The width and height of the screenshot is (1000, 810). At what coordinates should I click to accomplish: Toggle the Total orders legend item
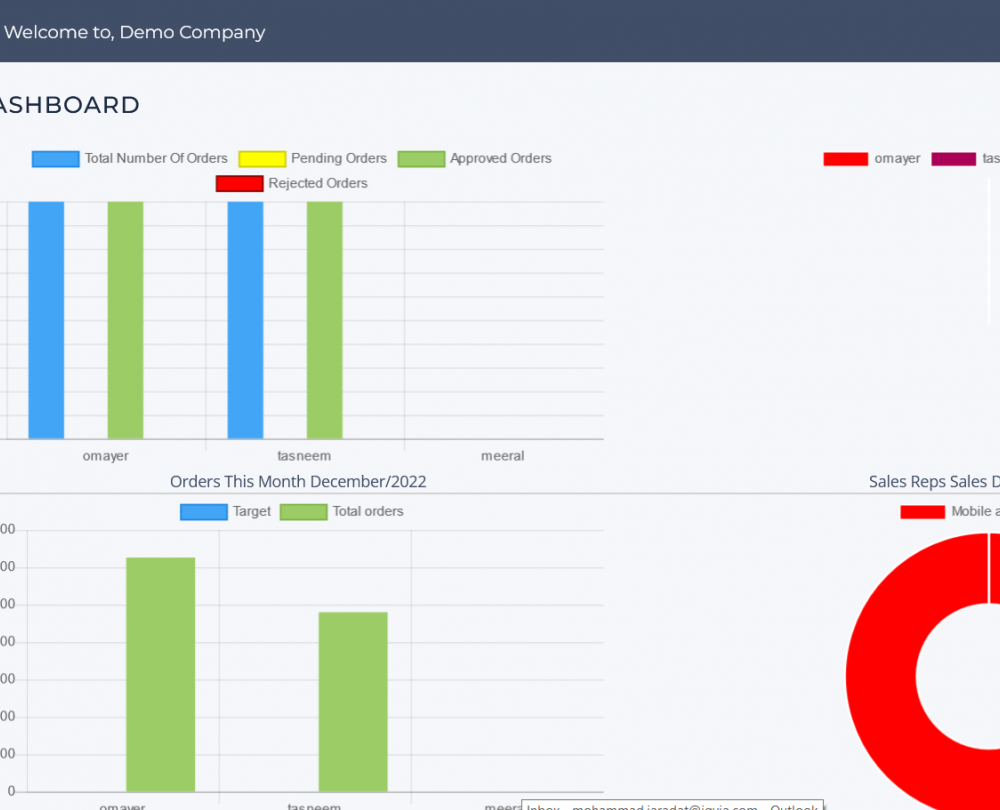342,512
